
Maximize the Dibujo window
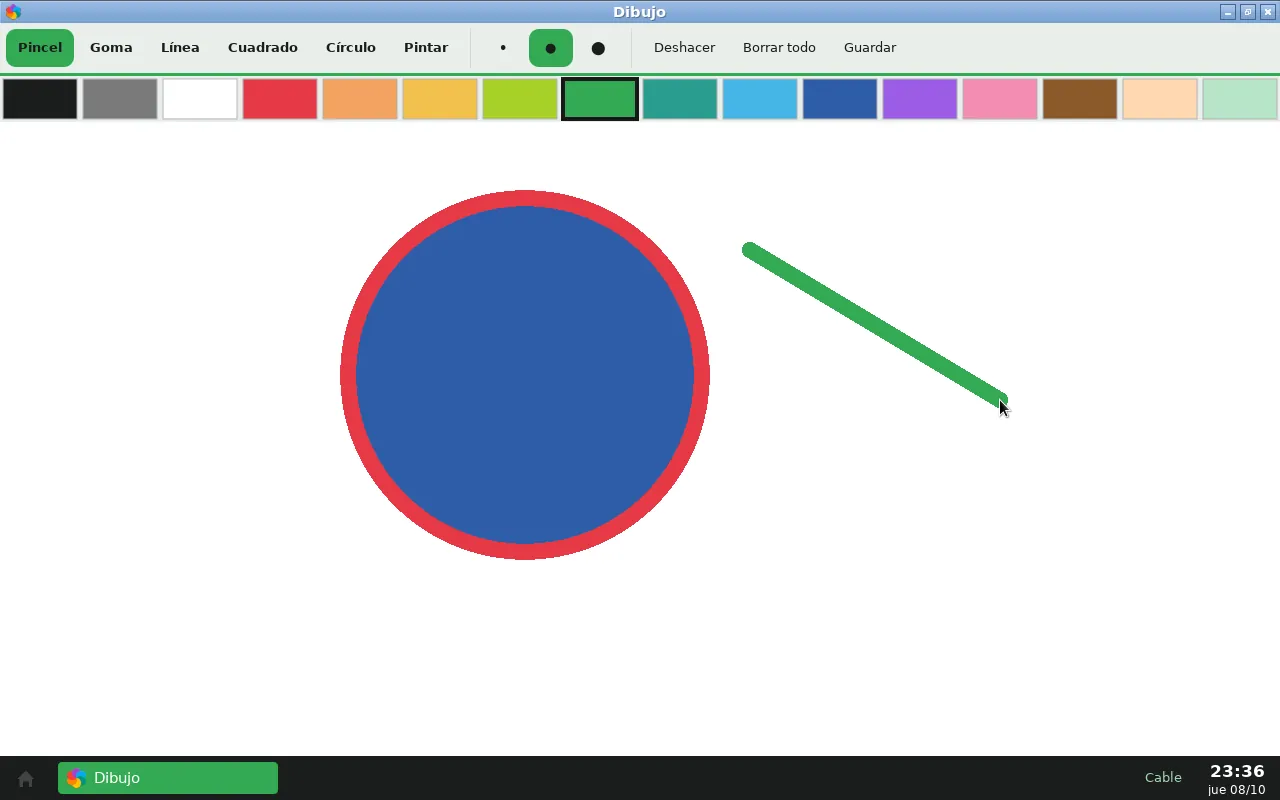[1248, 12]
